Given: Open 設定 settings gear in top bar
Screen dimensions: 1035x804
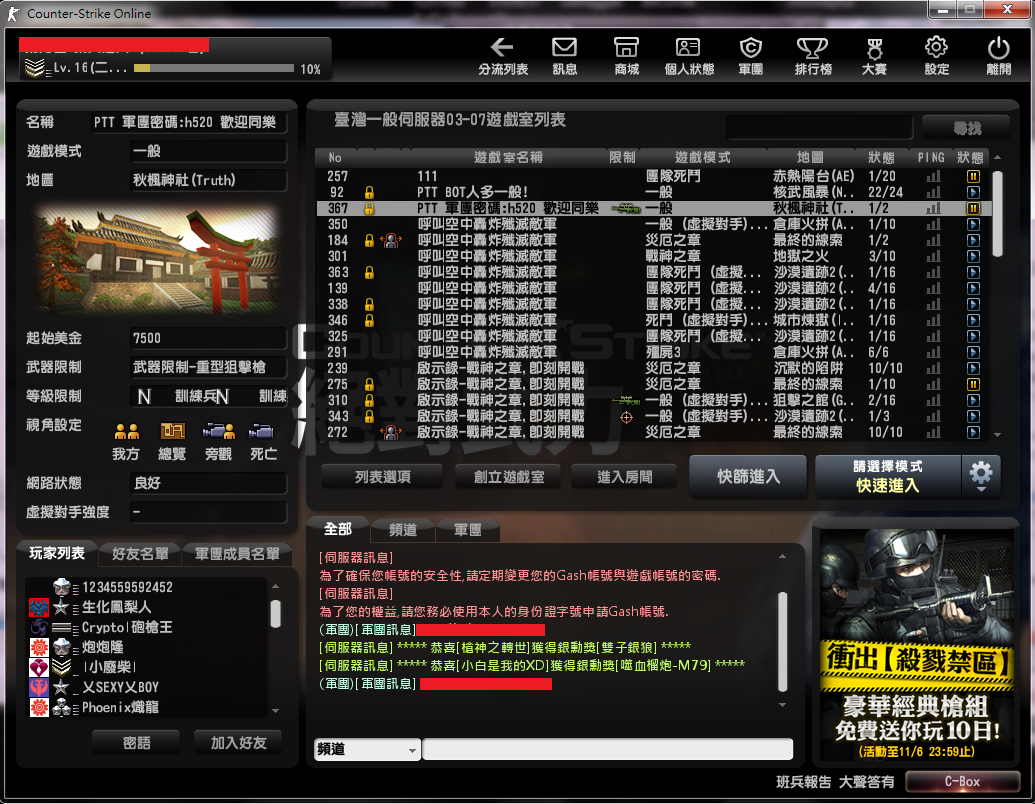Looking at the screenshot, I should (x=936, y=55).
